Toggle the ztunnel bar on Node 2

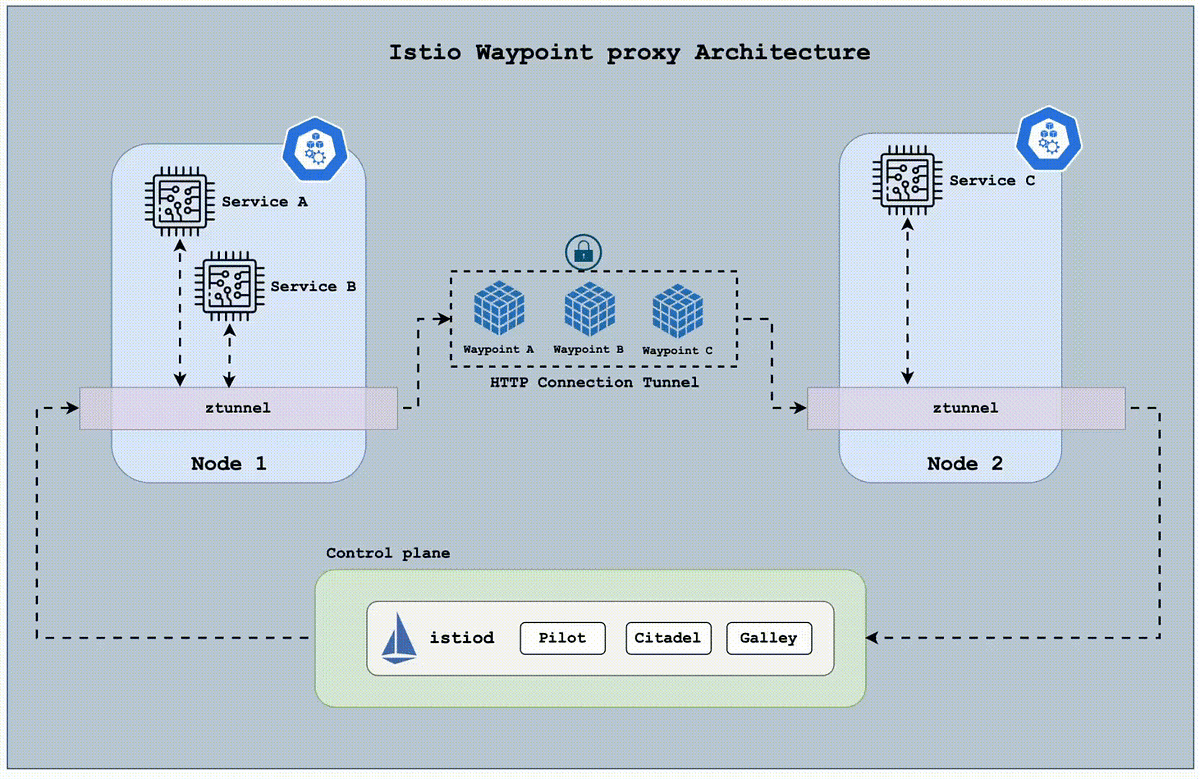coord(965,407)
